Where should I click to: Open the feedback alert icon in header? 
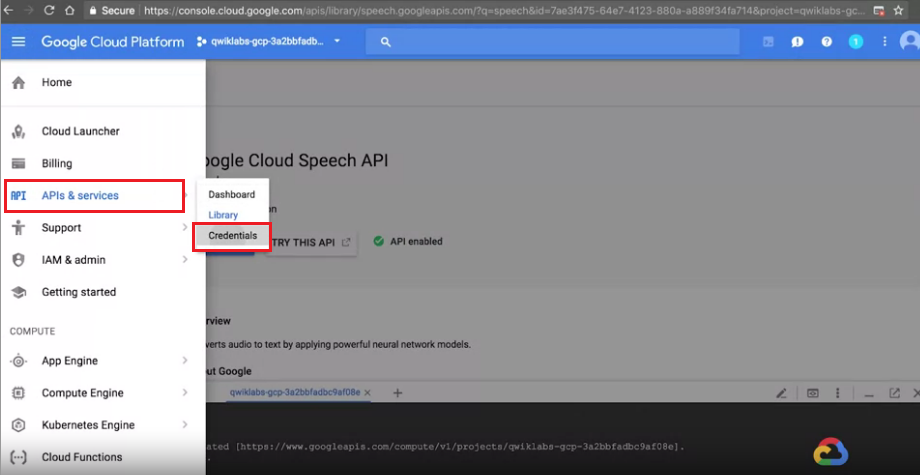797,42
